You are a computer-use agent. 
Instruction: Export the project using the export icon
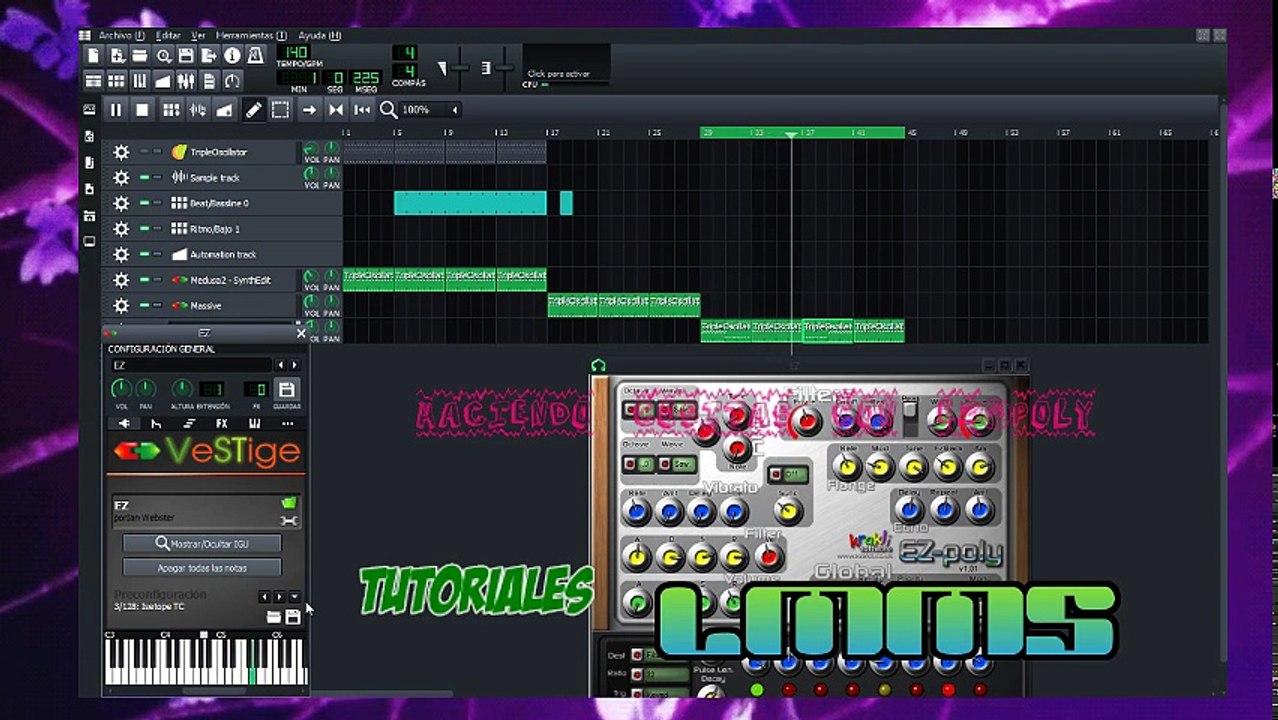[209, 56]
